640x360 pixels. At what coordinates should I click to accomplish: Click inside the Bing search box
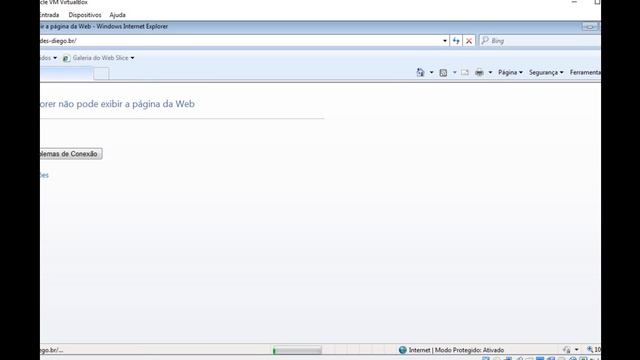coord(540,41)
